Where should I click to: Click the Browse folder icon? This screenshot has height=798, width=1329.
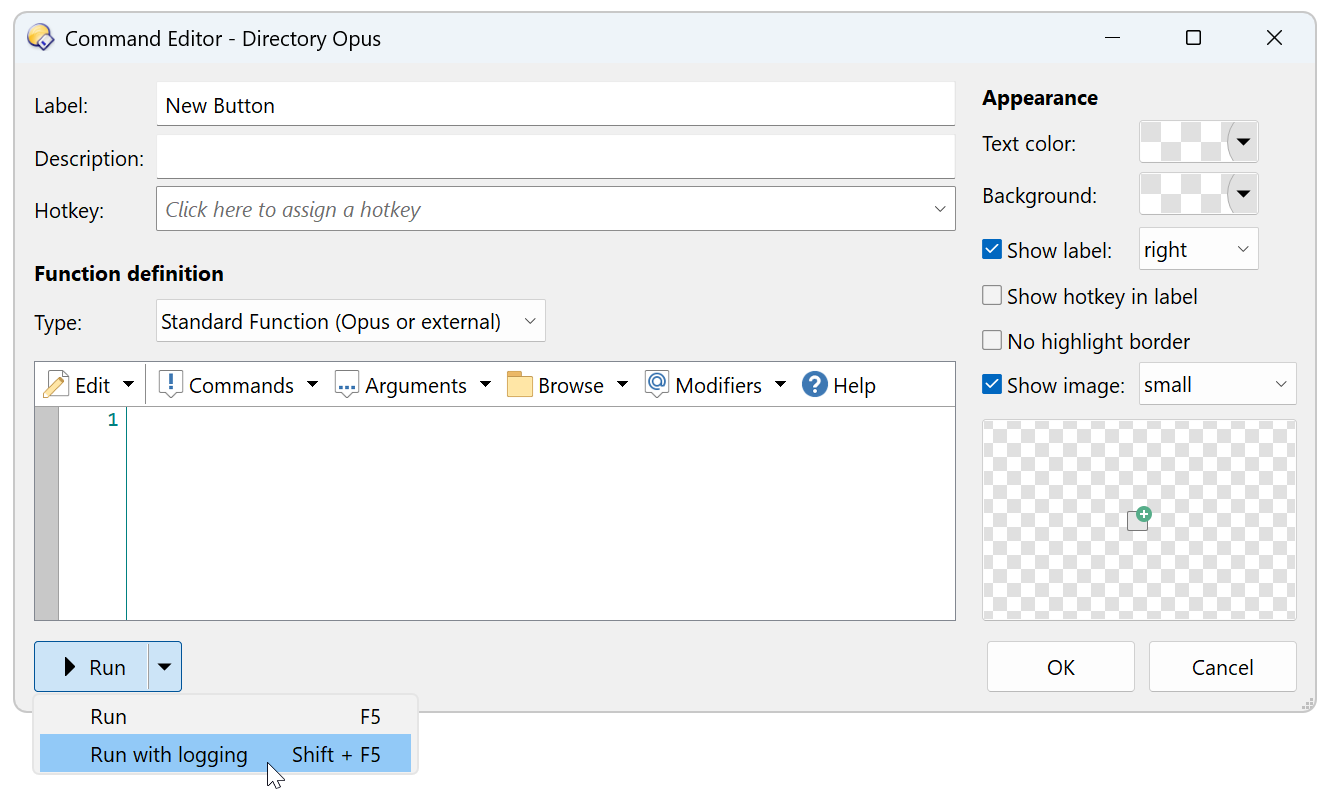click(x=519, y=385)
